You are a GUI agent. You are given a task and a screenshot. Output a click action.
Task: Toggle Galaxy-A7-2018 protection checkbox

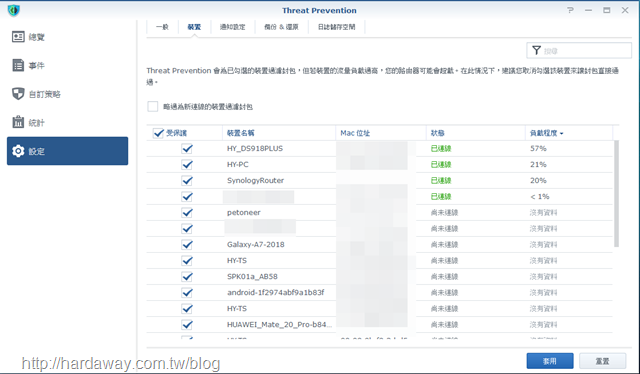point(187,245)
